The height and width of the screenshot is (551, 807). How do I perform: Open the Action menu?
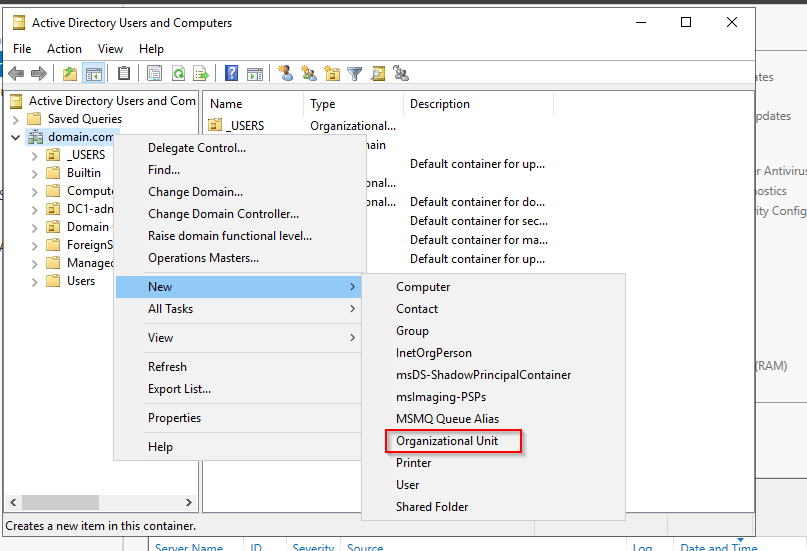point(64,49)
